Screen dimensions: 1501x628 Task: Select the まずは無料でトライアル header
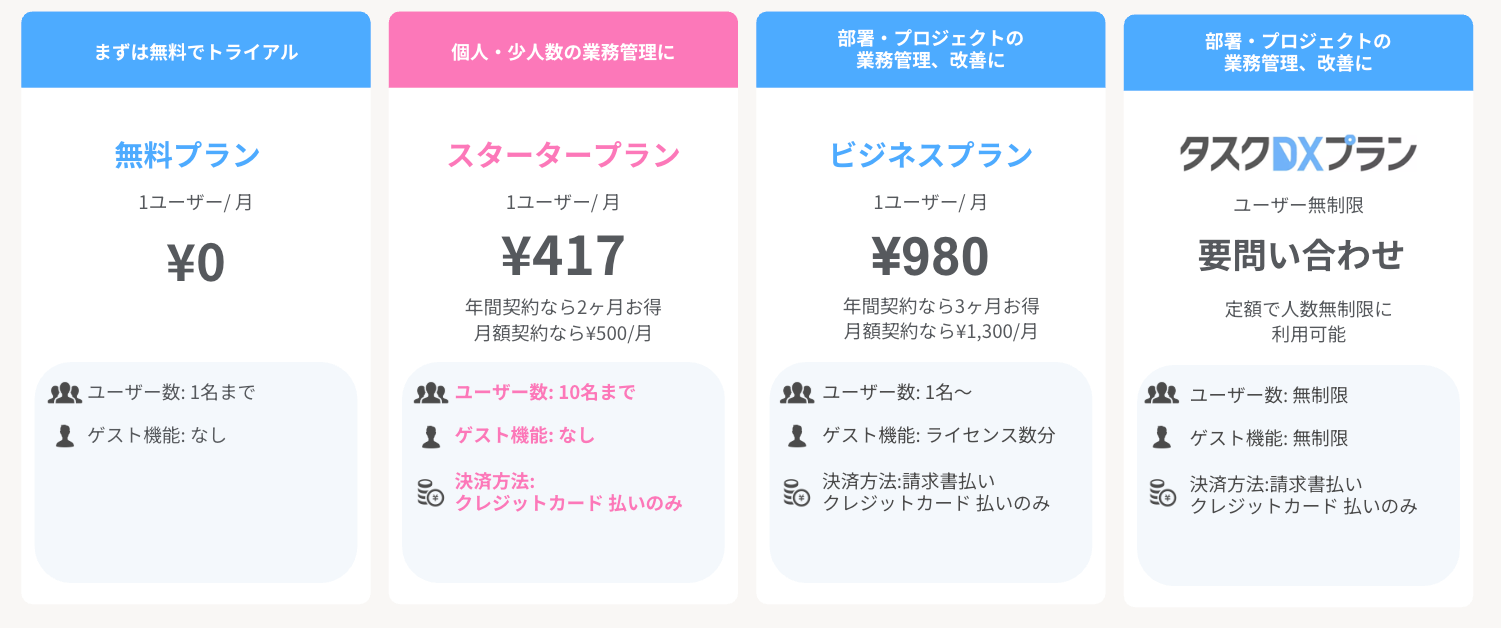click(196, 52)
